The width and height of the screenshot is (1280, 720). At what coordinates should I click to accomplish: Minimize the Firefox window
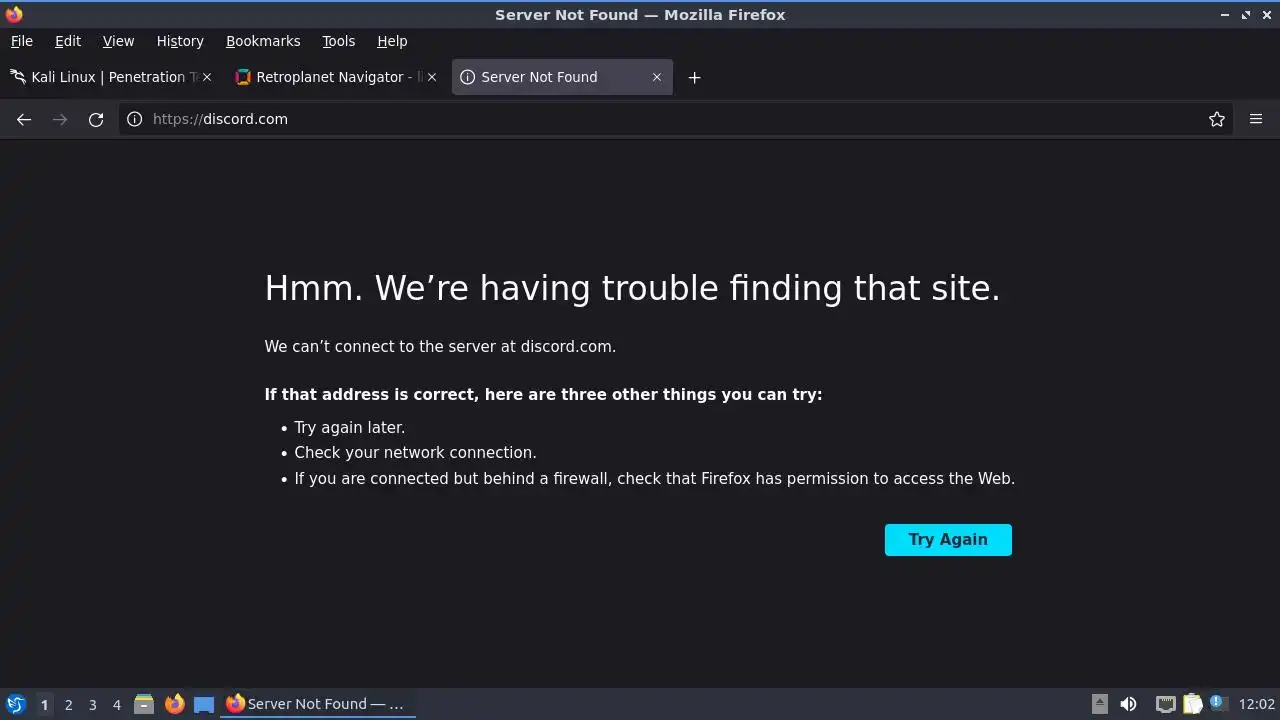click(1225, 15)
